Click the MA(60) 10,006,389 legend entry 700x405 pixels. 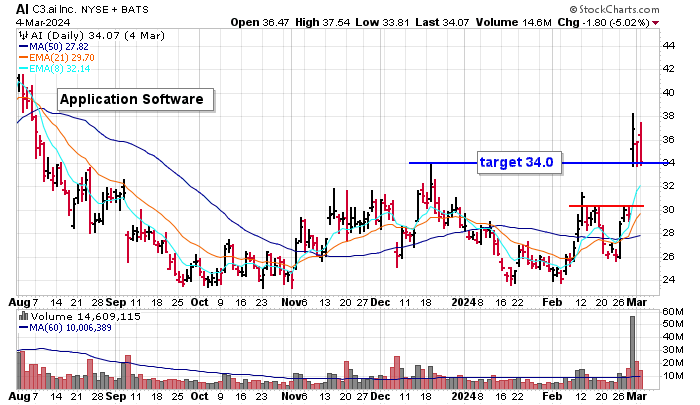pos(65,328)
